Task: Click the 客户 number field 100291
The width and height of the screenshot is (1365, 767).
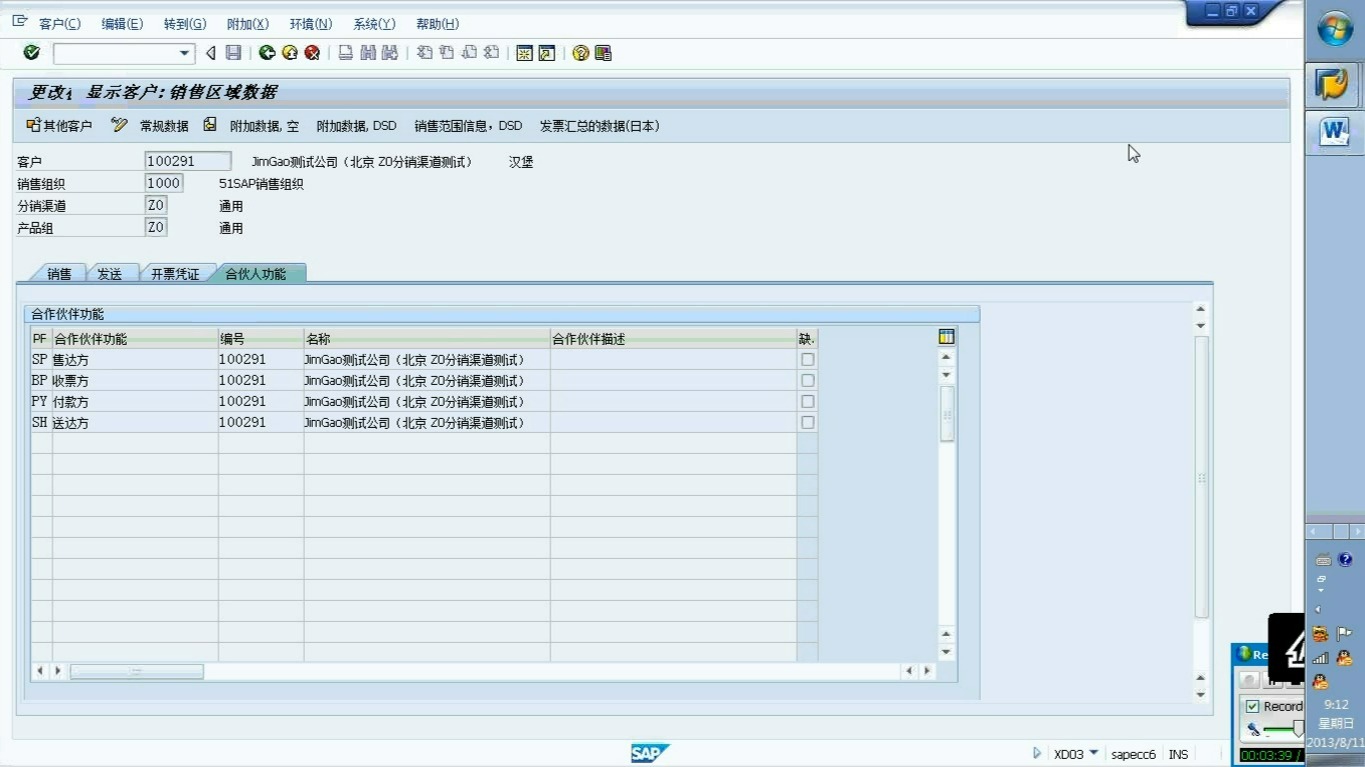Action: (188, 161)
